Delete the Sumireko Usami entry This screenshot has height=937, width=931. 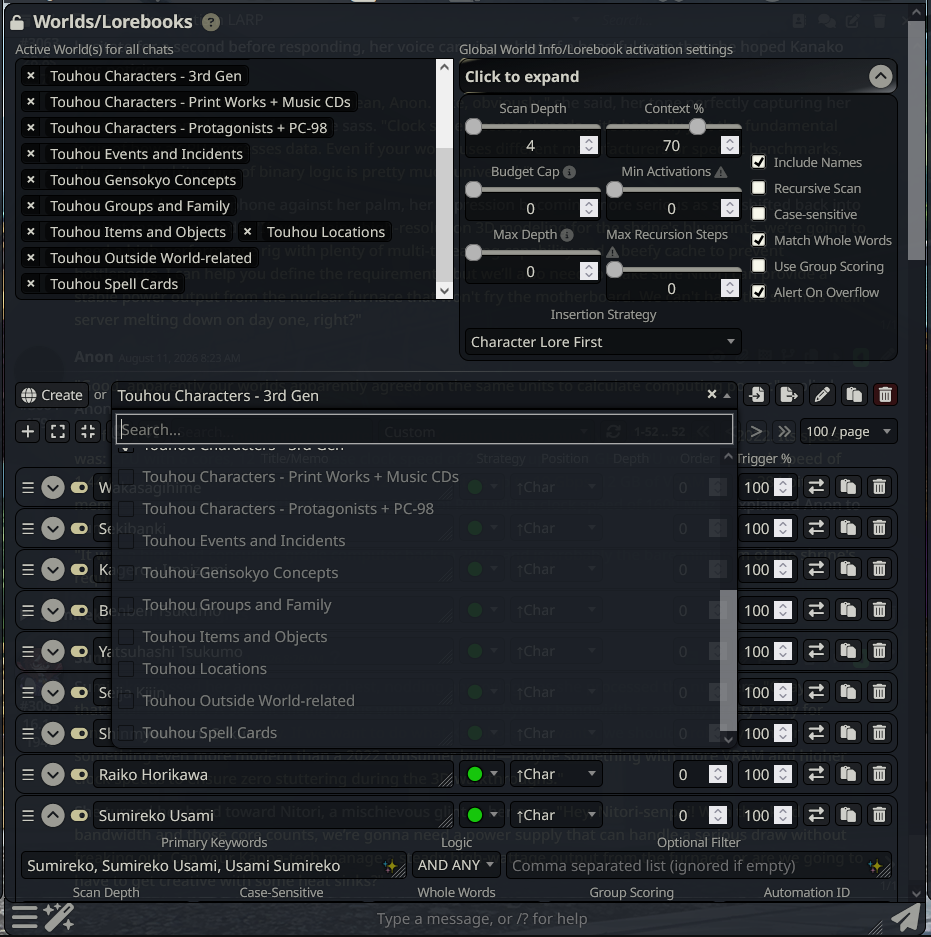(x=879, y=815)
